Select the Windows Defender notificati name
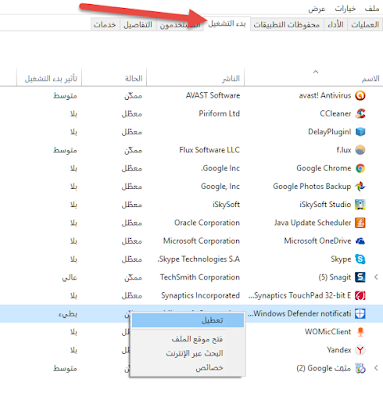 pos(299,313)
